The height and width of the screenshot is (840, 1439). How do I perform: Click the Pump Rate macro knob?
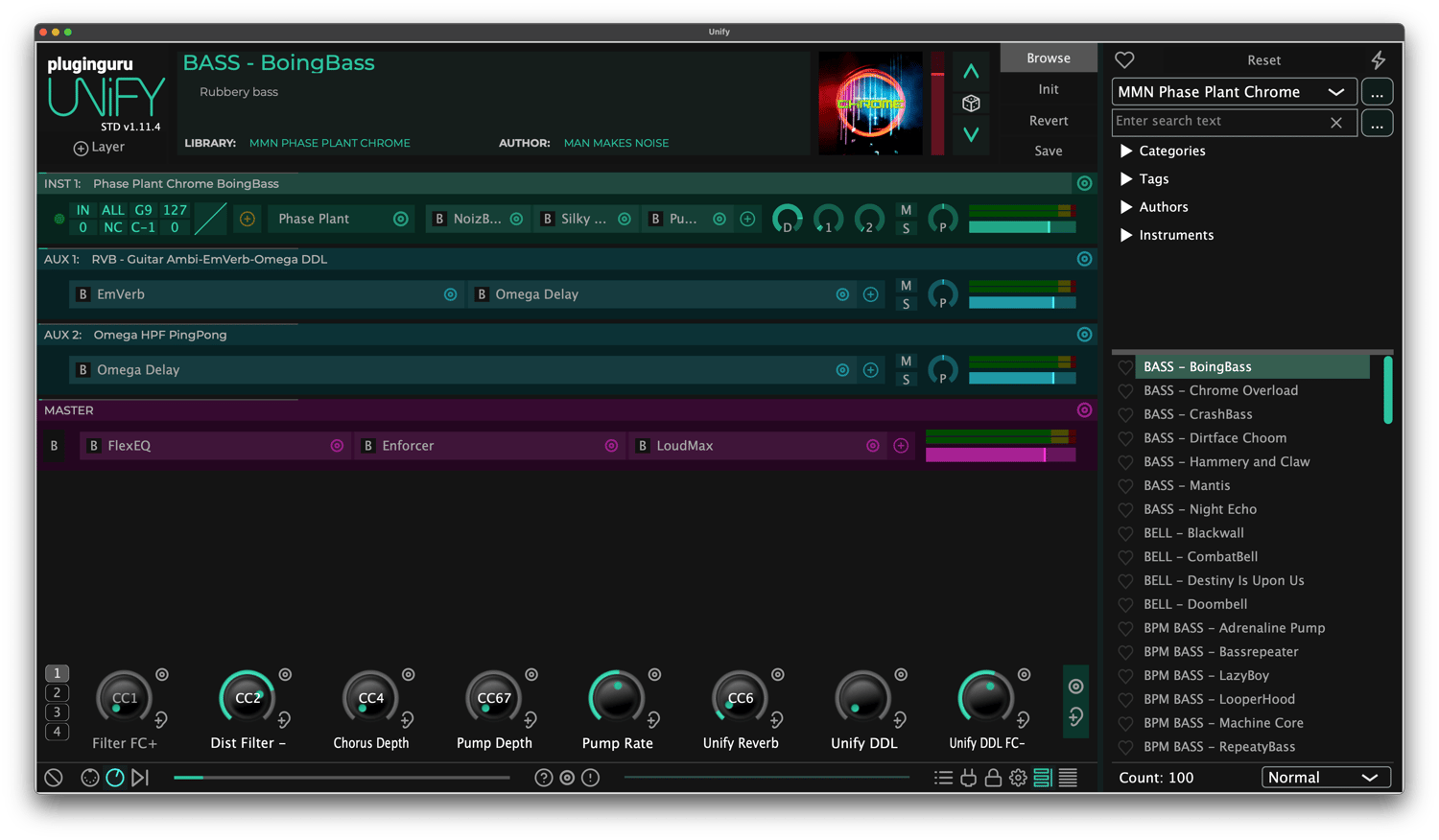pos(617,698)
